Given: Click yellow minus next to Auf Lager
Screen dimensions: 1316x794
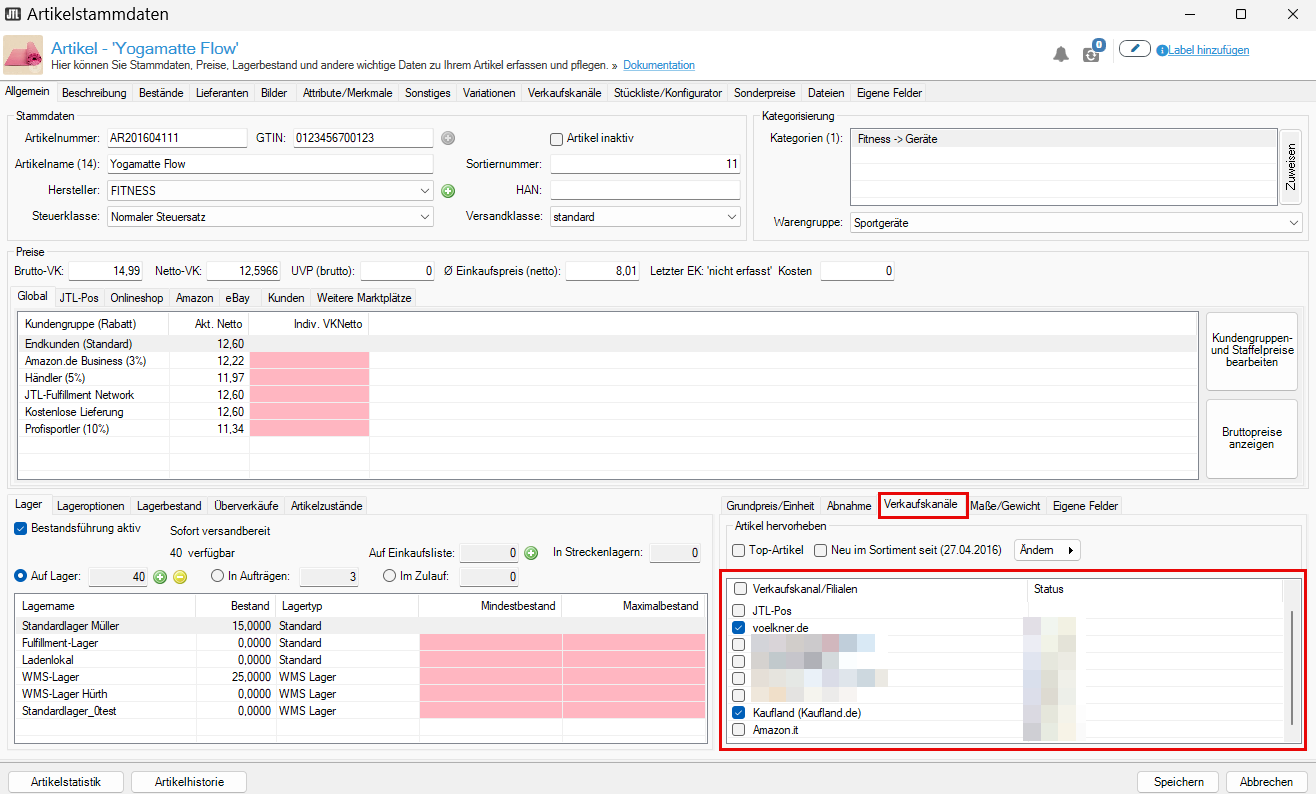Looking at the screenshot, I should (180, 577).
